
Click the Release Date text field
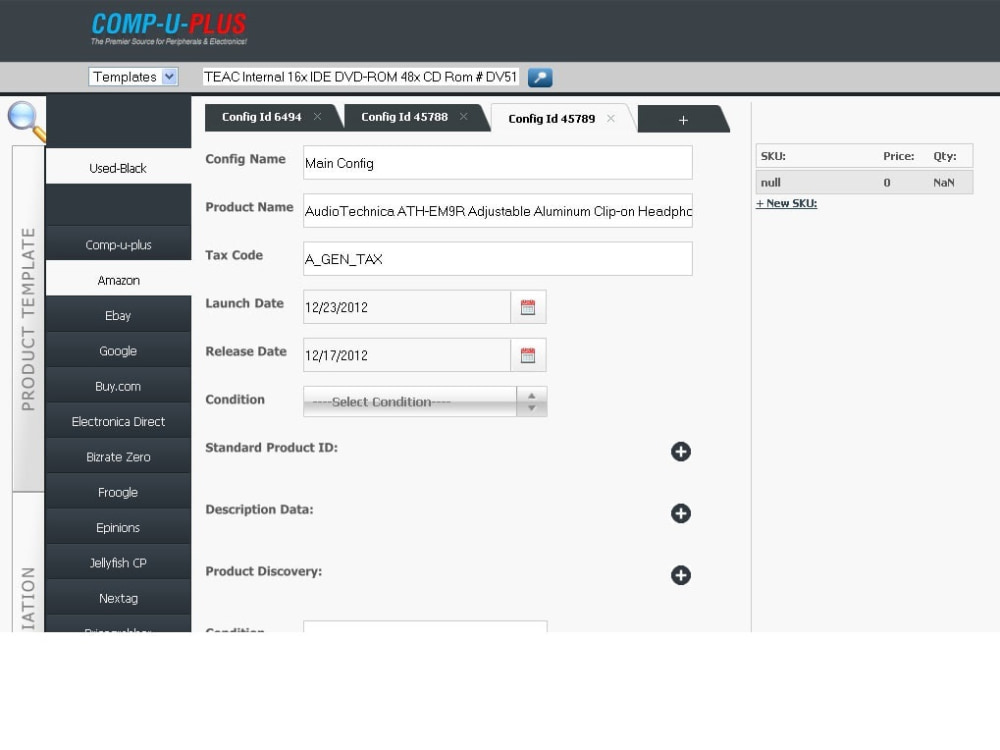[407, 355]
